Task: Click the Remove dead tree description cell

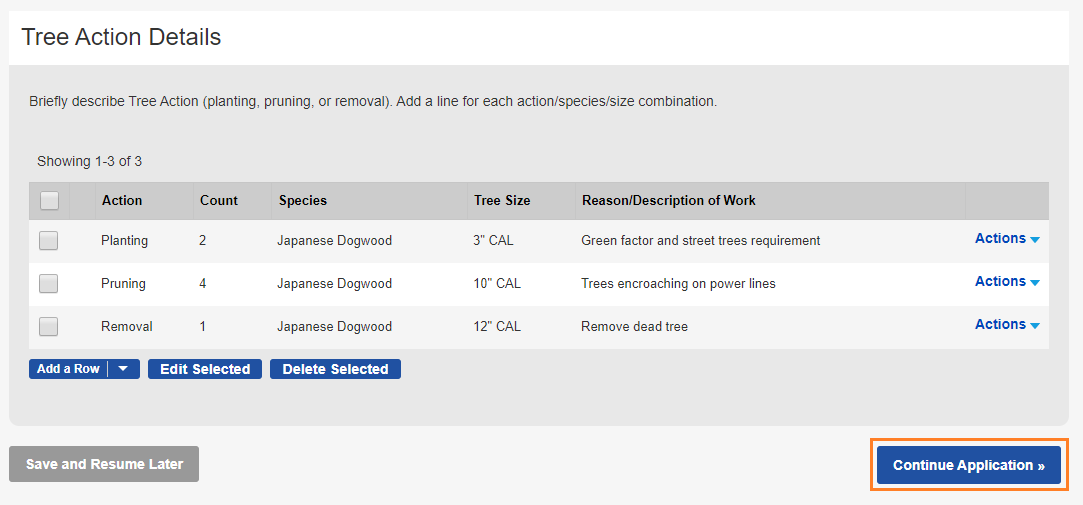Action: tap(634, 327)
